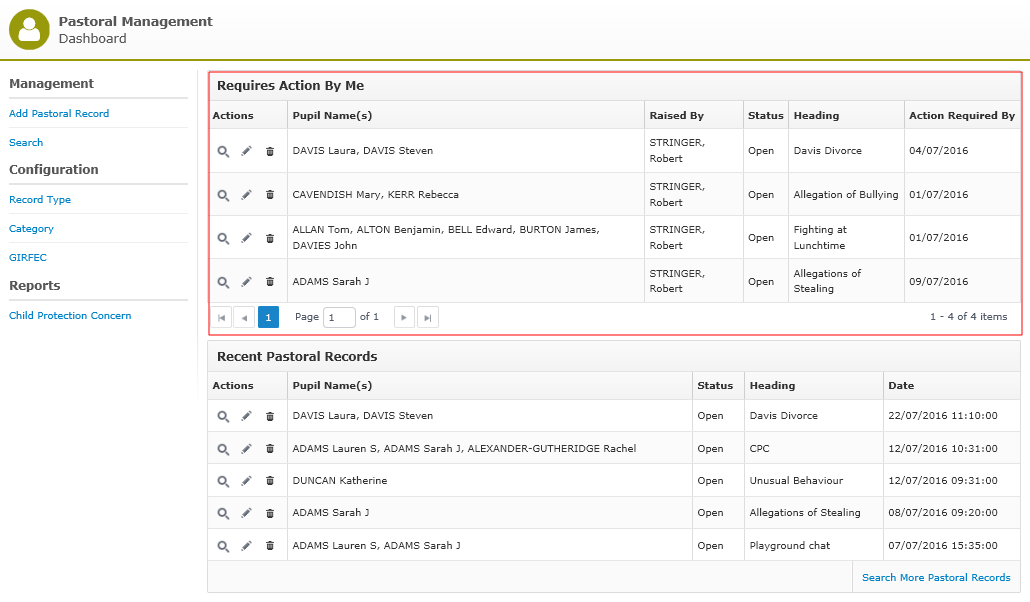1030x602 pixels.
Task: Select the '04/07/2016' action required date
Action: [x=939, y=150]
